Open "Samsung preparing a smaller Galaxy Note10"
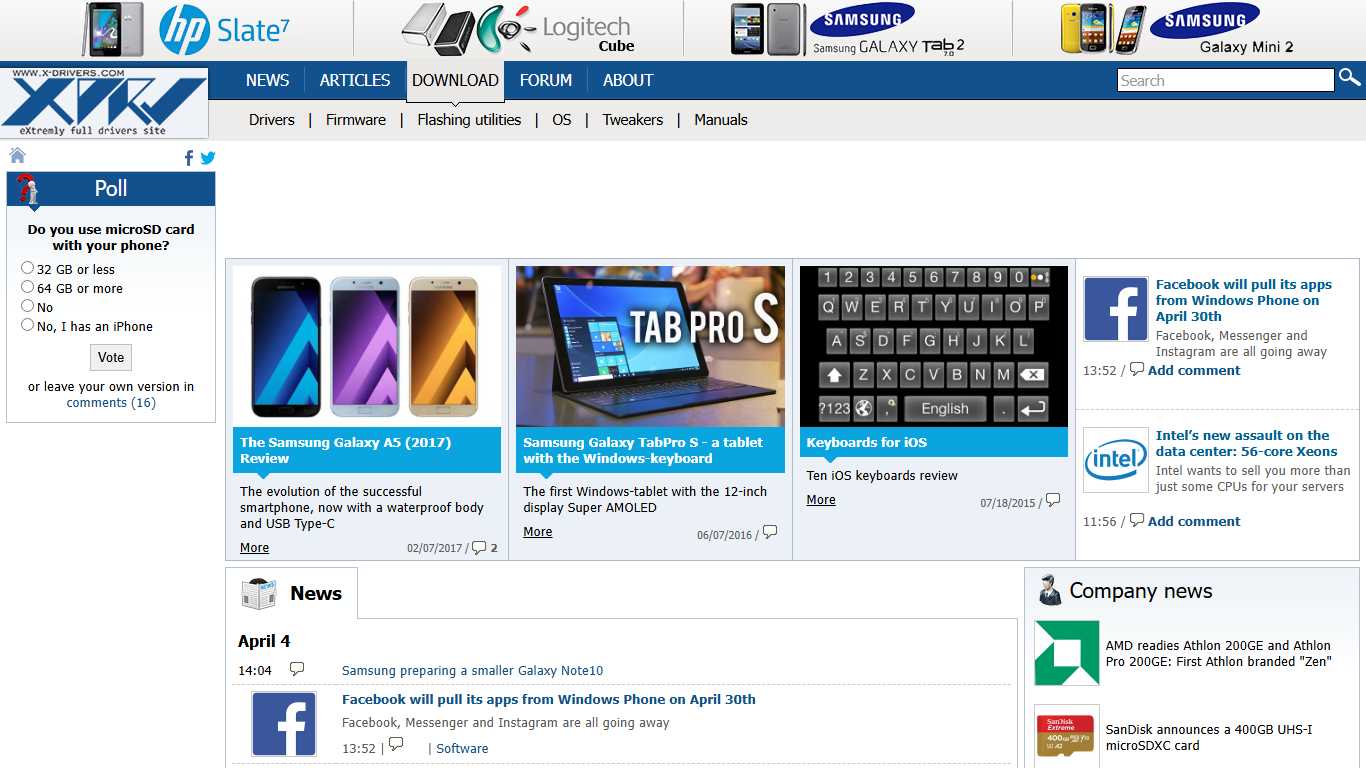The image size is (1366, 768). (473, 670)
